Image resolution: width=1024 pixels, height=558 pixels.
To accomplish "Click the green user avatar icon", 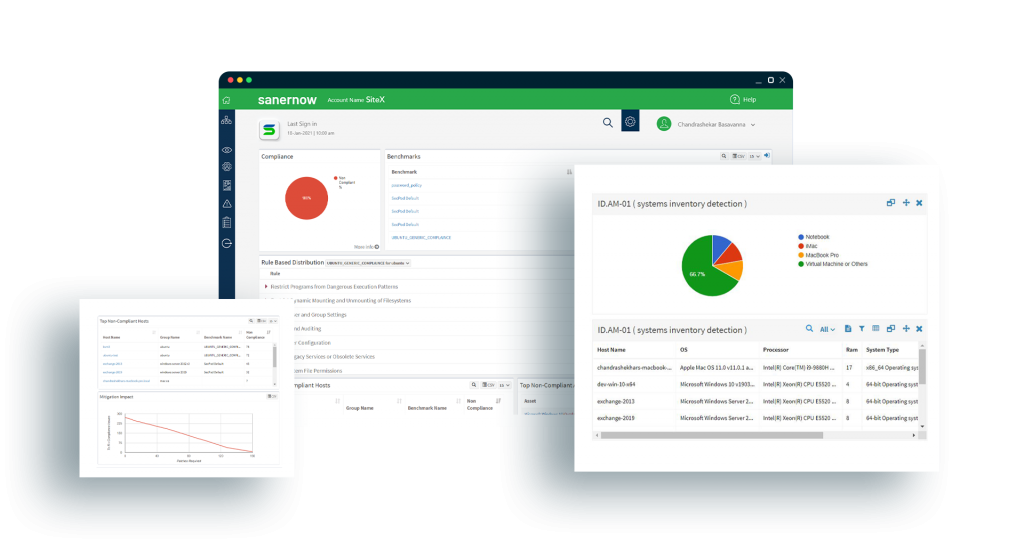I will pos(664,124).
